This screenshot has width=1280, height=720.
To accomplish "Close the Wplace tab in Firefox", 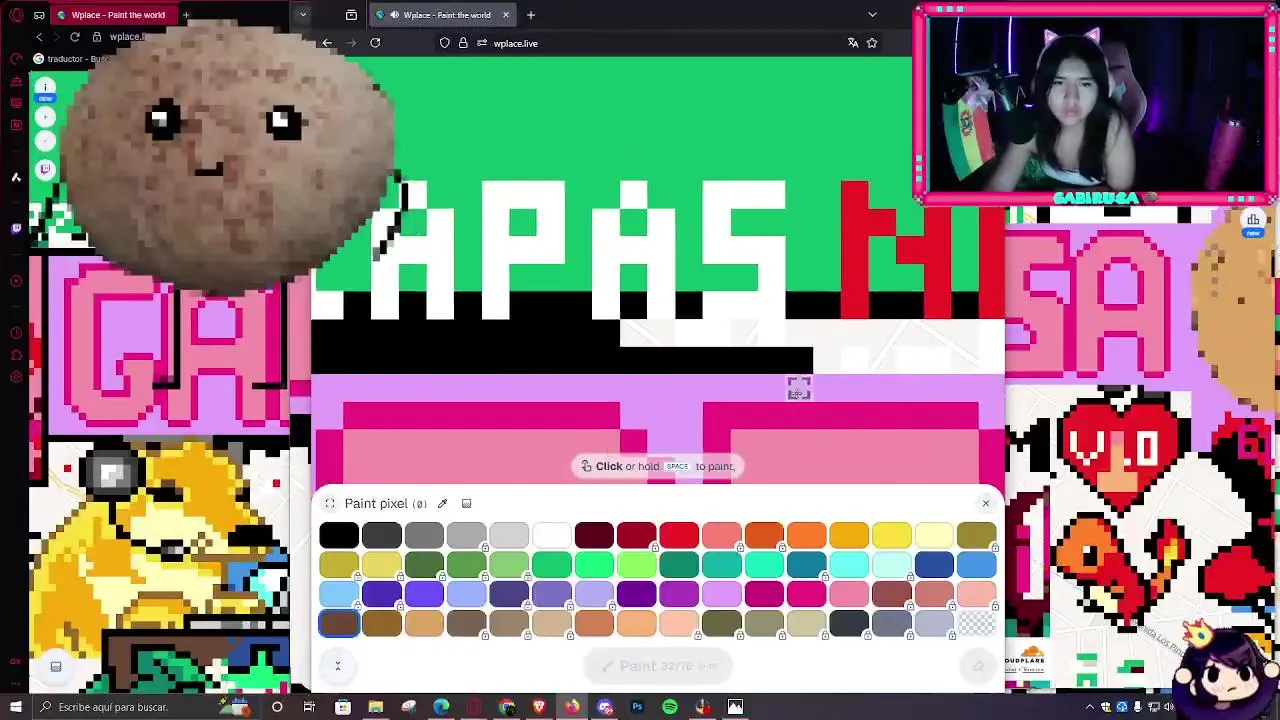I will [x=505, y=15].
